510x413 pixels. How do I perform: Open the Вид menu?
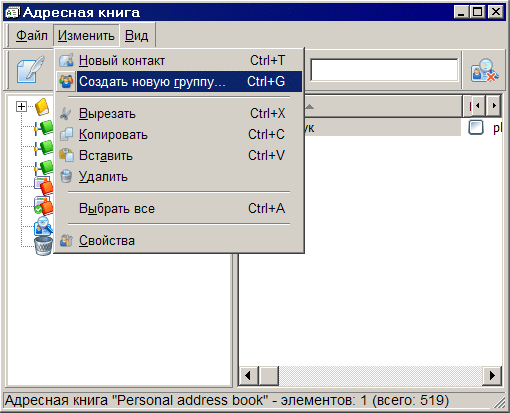pyautogui.click(x=136, y=35)
